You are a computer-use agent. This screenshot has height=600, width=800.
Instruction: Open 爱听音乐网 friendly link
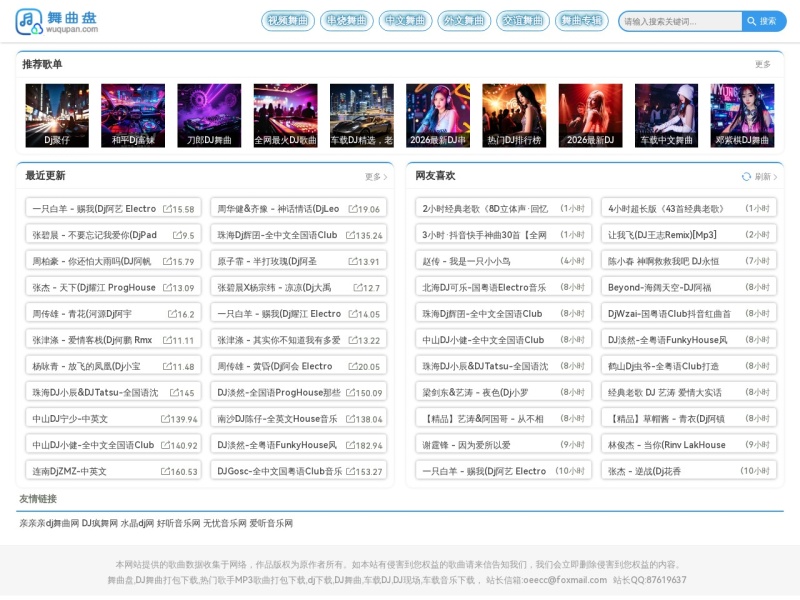(271, 523)
